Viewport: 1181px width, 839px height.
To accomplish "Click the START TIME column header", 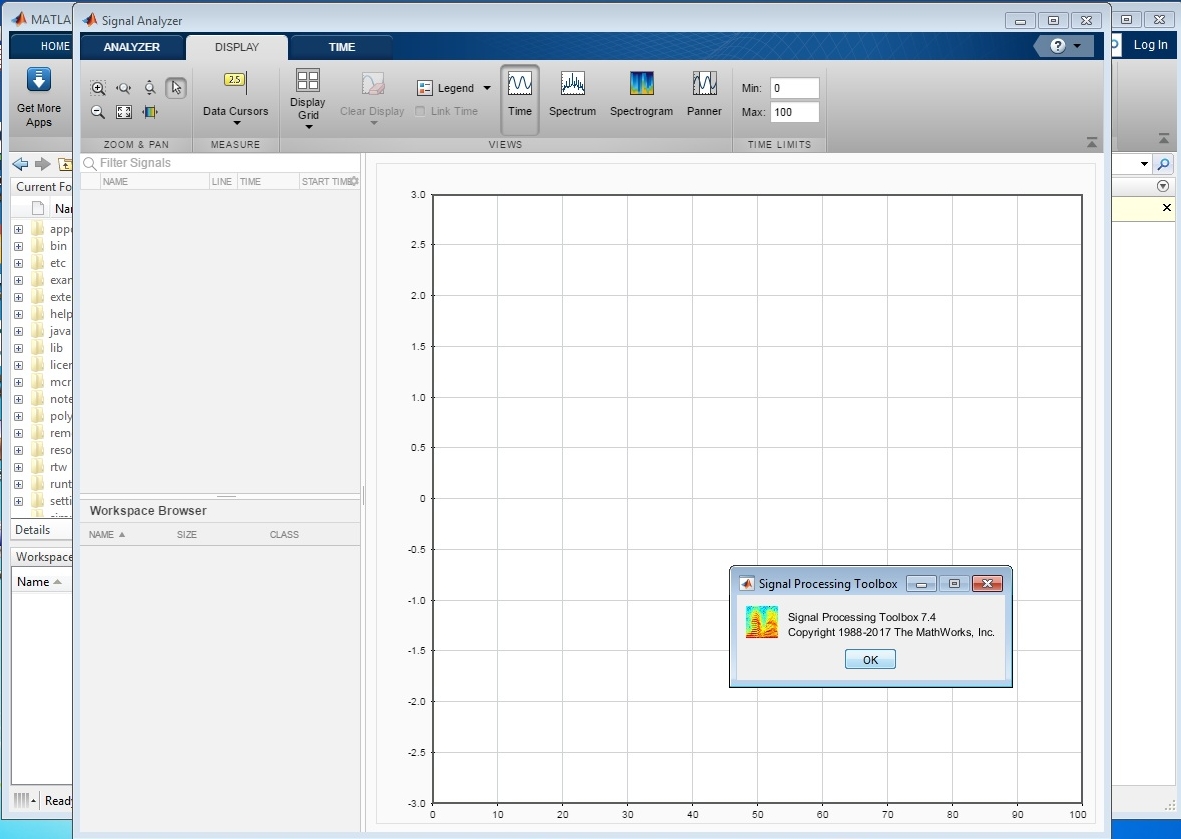I will click(326, 182).
